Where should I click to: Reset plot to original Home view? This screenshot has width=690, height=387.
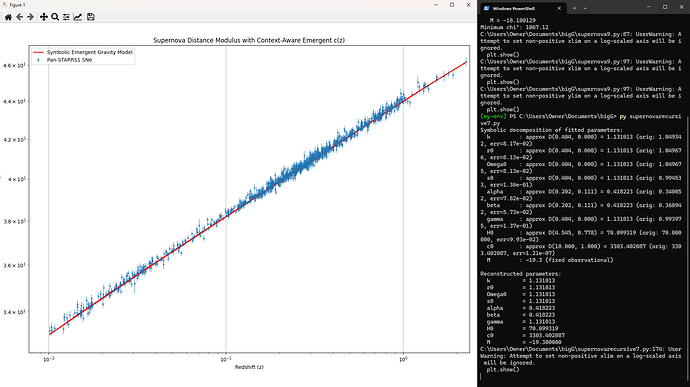click(x=8, y=17)
